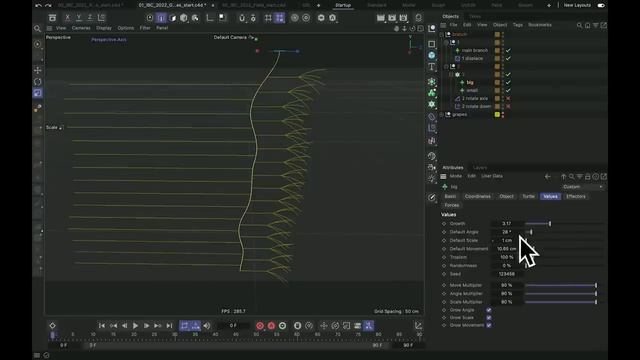Click the keyframe diamond icon at timeline left
The height and width of the screenshot is (360, 640).
(52, 326)
